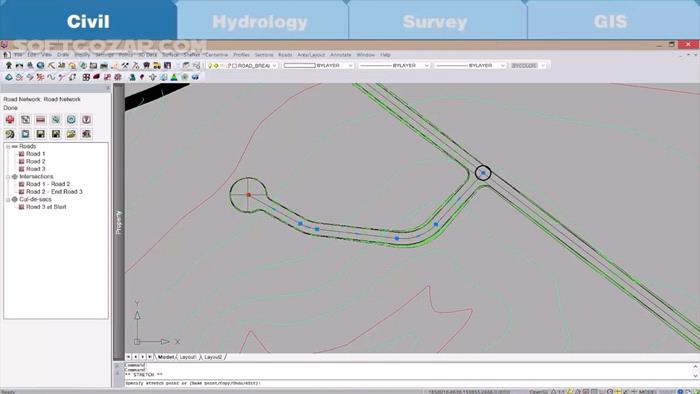Click the red grip at cul-de-sac center
Image resolution: width=700 pixels, height=394 pixels.
pyautogui.click(x=249, y=195)
